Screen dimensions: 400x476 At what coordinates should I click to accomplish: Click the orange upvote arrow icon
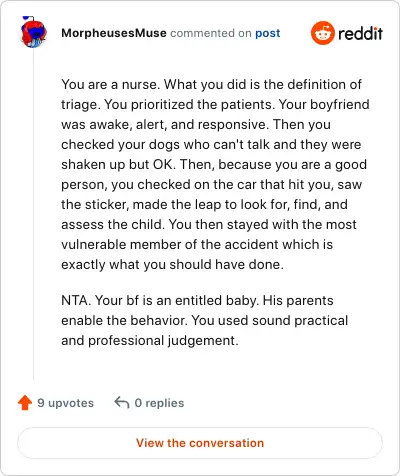(25, 403)
